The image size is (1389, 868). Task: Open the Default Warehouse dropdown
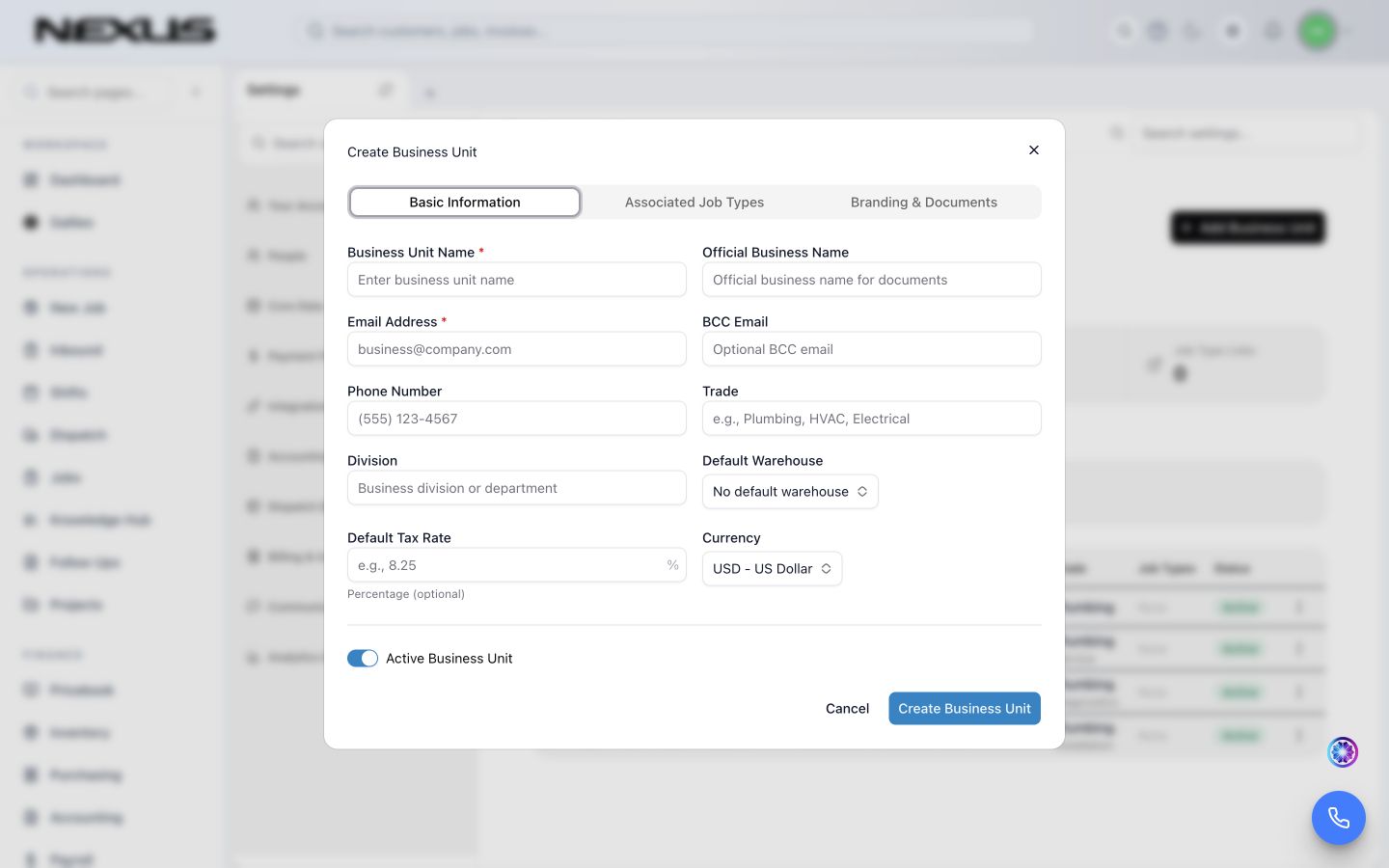(790, 492)
